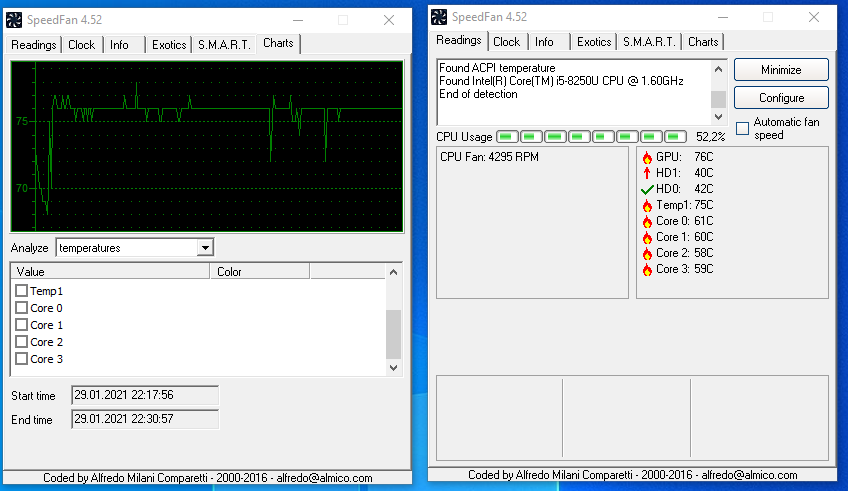Click the active Readings tab in right window
This screenshot has width=848, height=491.
459,41
